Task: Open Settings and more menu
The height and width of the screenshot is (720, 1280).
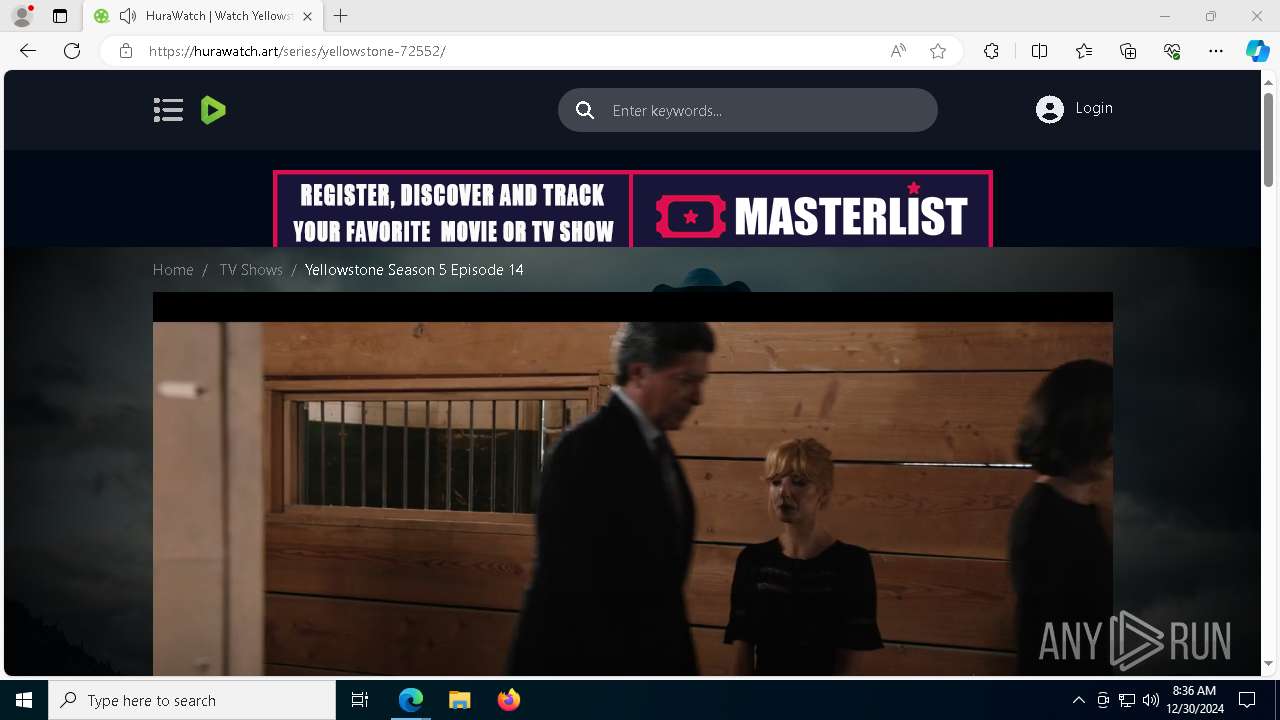Action: [1216, 51]
